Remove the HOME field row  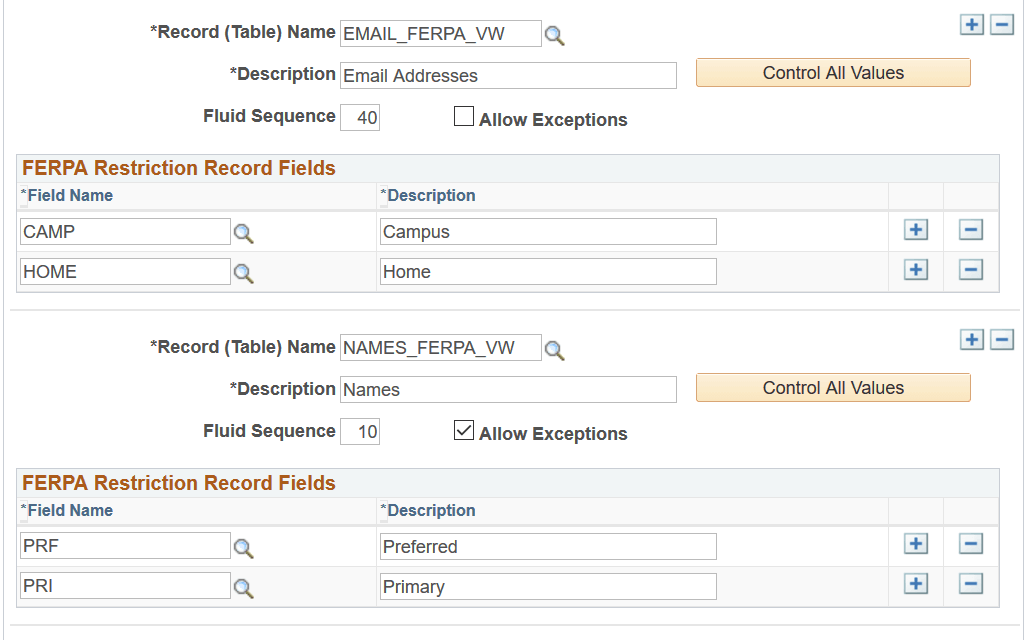click(x=970, y=269)
